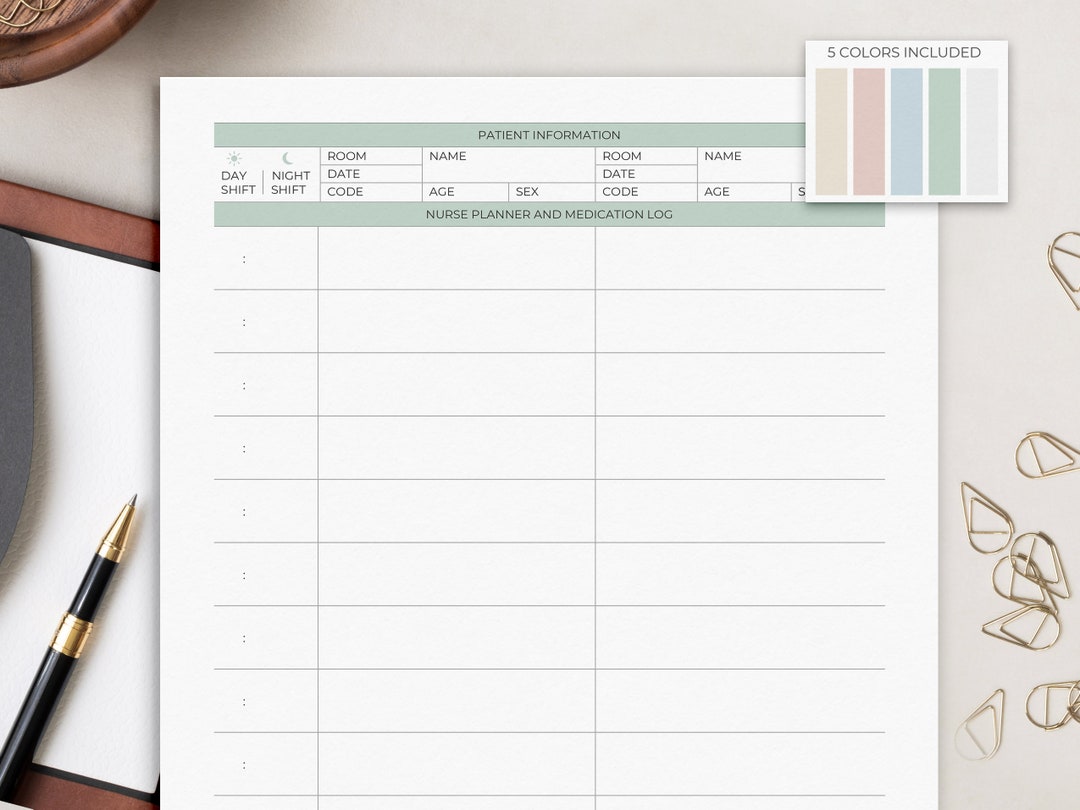Click the first patient's AGE field
Screen dimensions: 1080x810
pyautogui.click(x=466, y=191)
